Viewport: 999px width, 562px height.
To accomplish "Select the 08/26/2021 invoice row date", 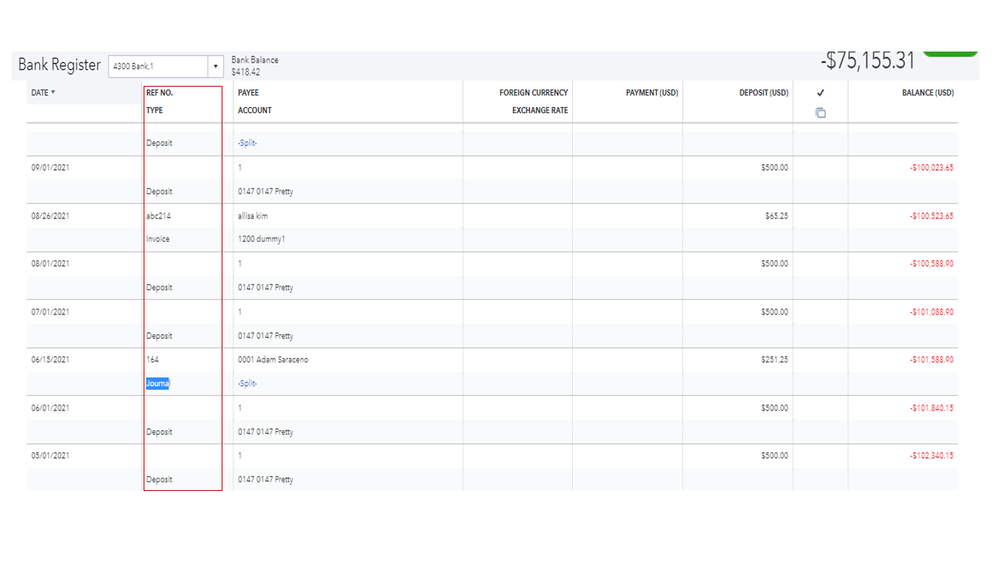I will pos(50,215).
